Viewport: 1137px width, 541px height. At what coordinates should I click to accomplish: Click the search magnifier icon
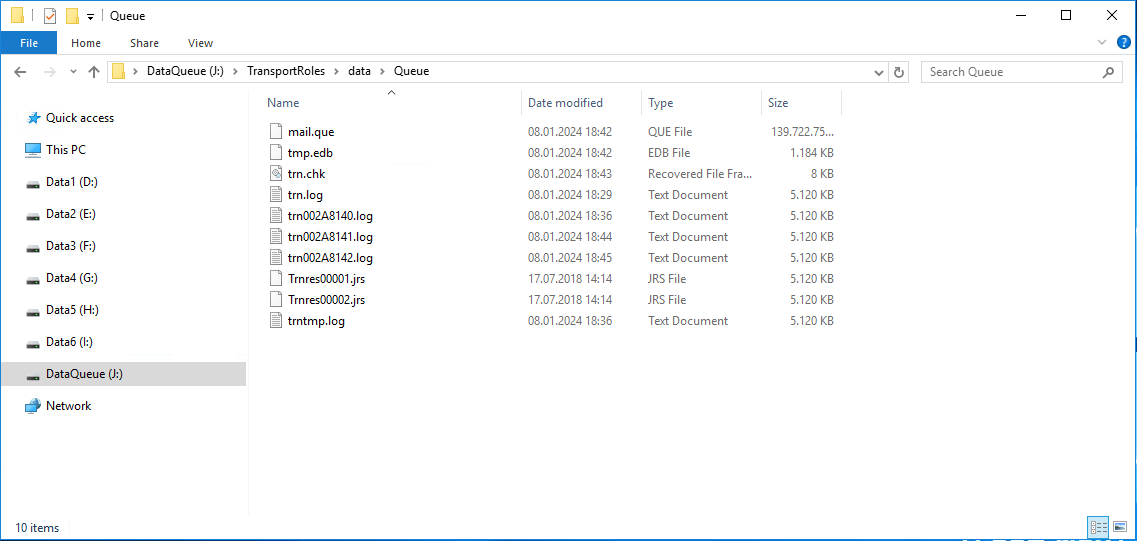click(1108, 72)
